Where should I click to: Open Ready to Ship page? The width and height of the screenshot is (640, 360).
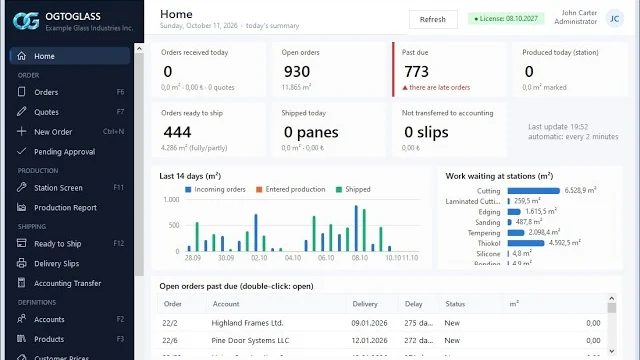[70, 243]
